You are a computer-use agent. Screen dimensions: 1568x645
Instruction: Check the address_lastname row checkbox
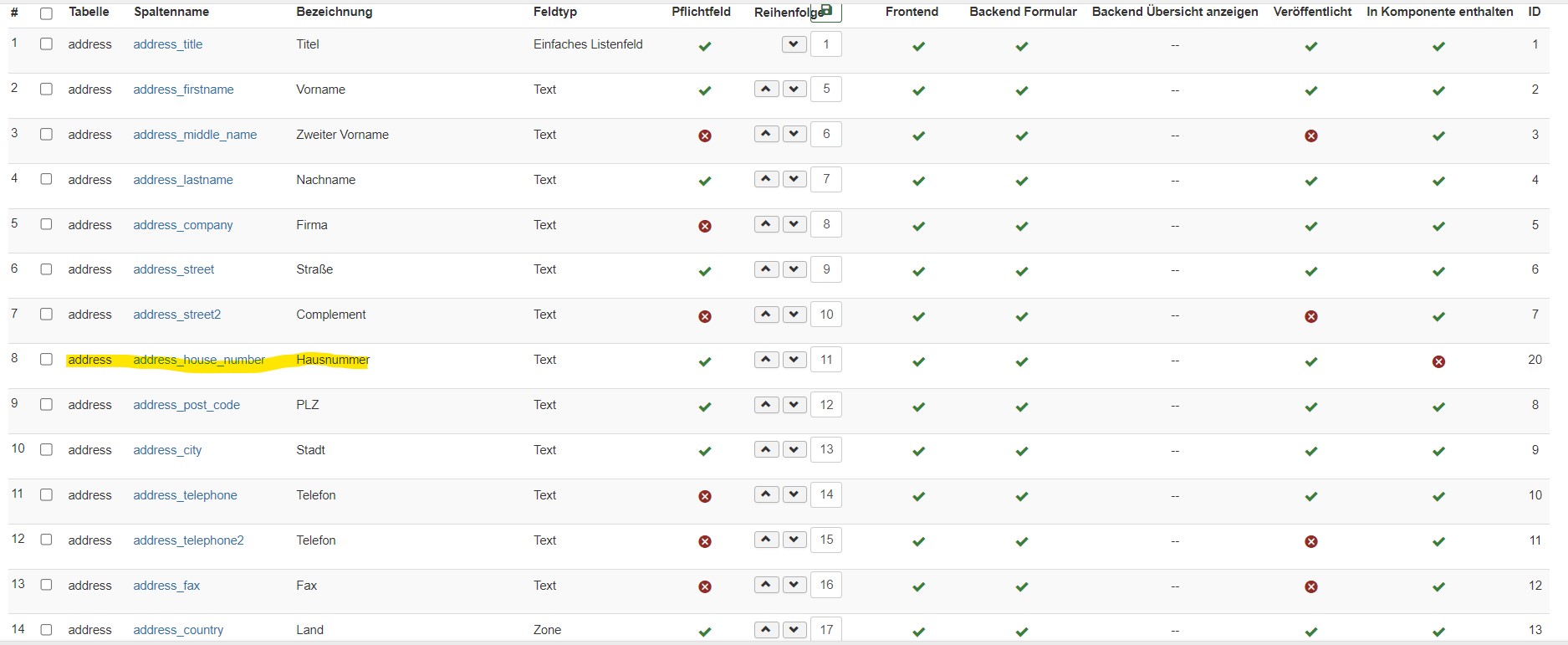pyautogui.click(x=46, y=179)
